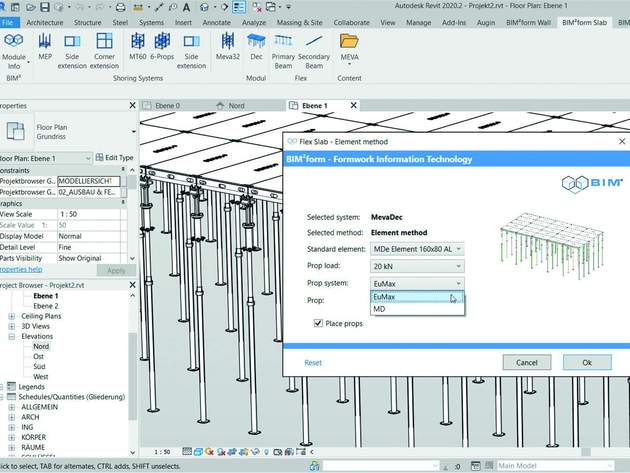Expand the ARCH schedule group

point(12,417)
